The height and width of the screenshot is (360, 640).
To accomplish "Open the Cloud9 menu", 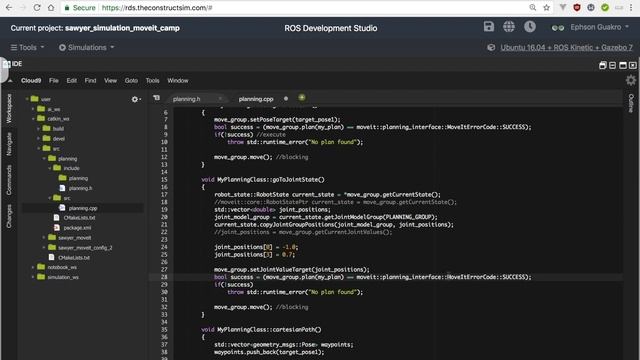I will pyautogui.click(x=31, y=81).
